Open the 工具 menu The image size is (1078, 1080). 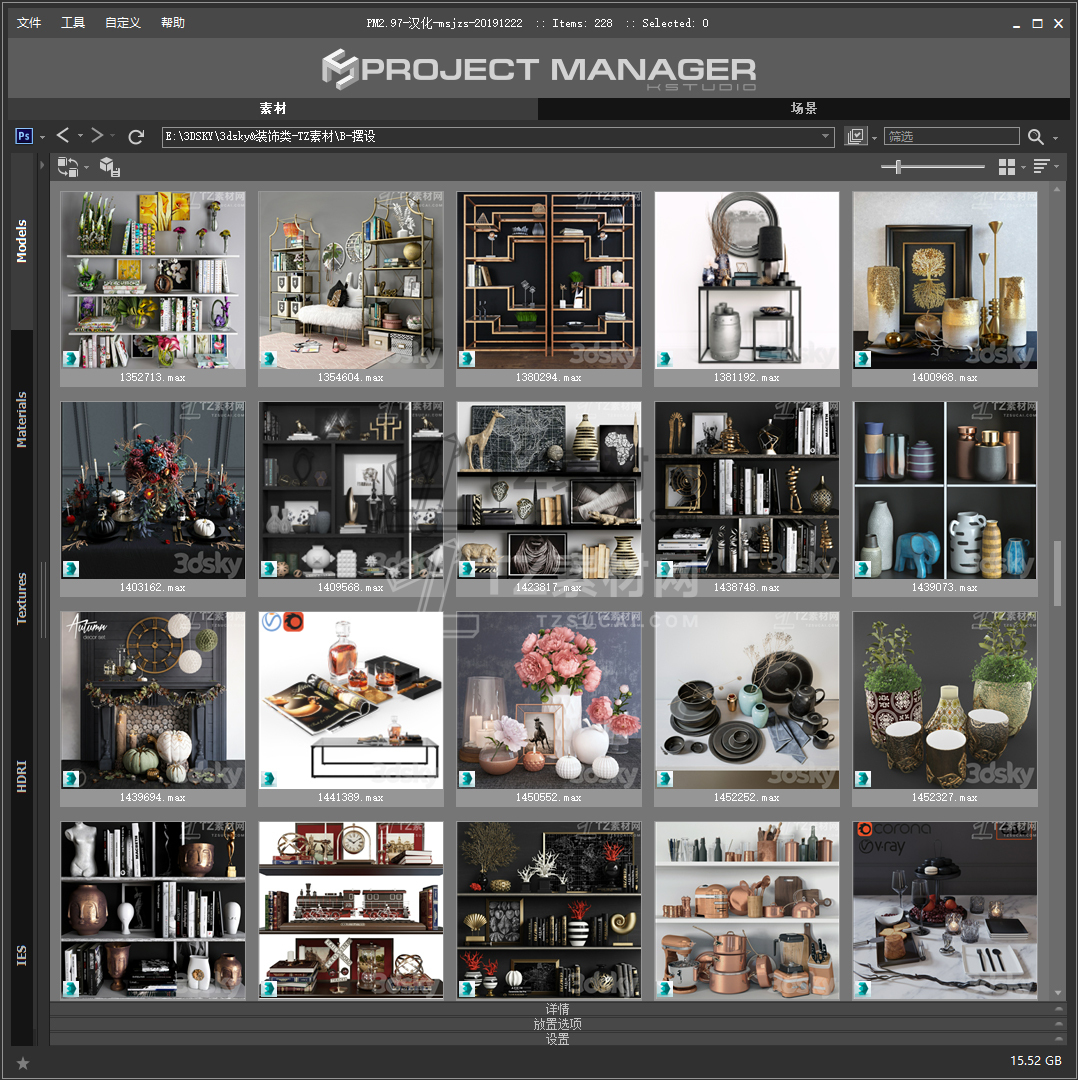point(73,23)
